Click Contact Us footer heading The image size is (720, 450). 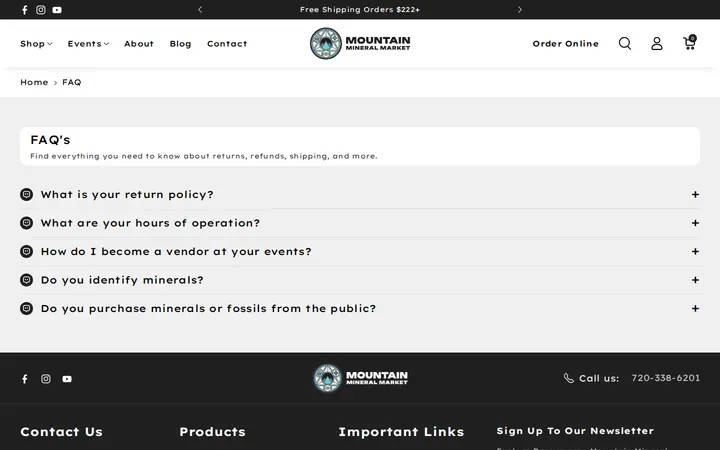pyautogui.click(x=62, y=432)
